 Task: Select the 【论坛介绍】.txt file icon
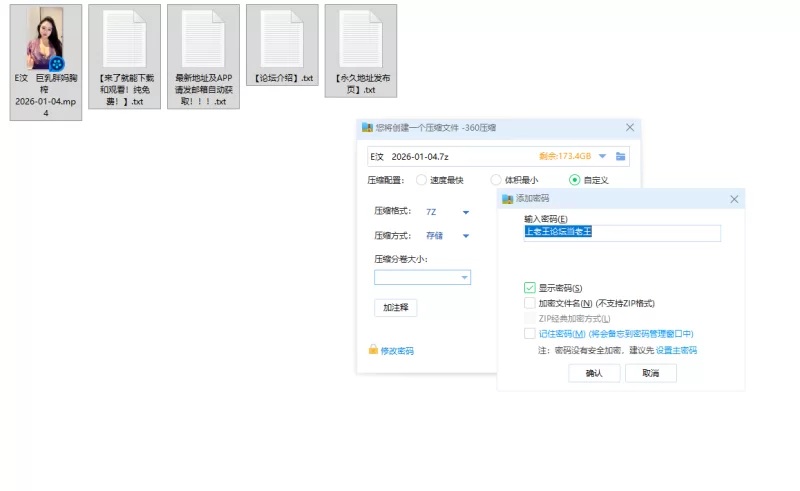(282, 38)
